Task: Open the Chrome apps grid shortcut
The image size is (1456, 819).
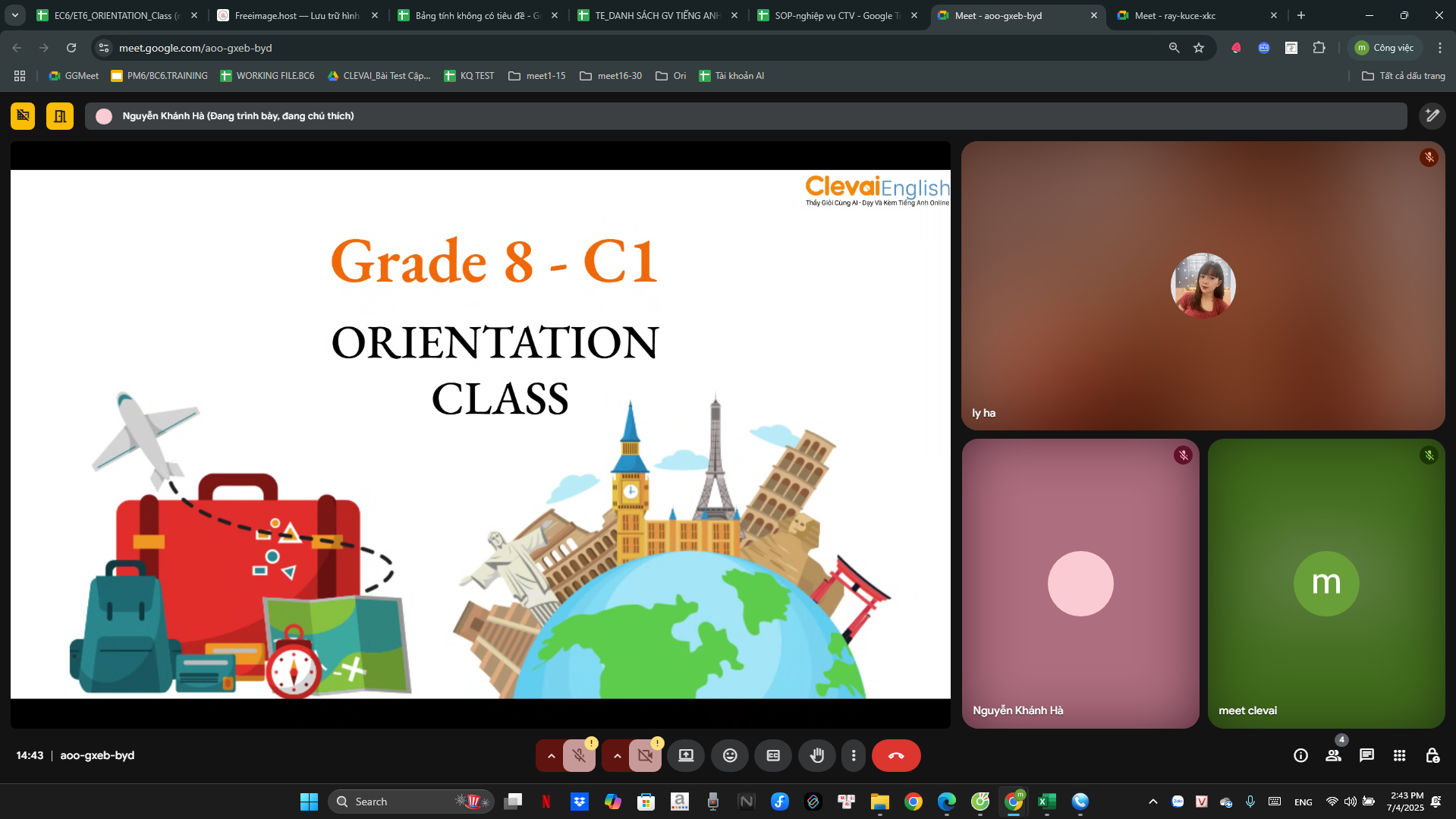Action: [20, 76]
